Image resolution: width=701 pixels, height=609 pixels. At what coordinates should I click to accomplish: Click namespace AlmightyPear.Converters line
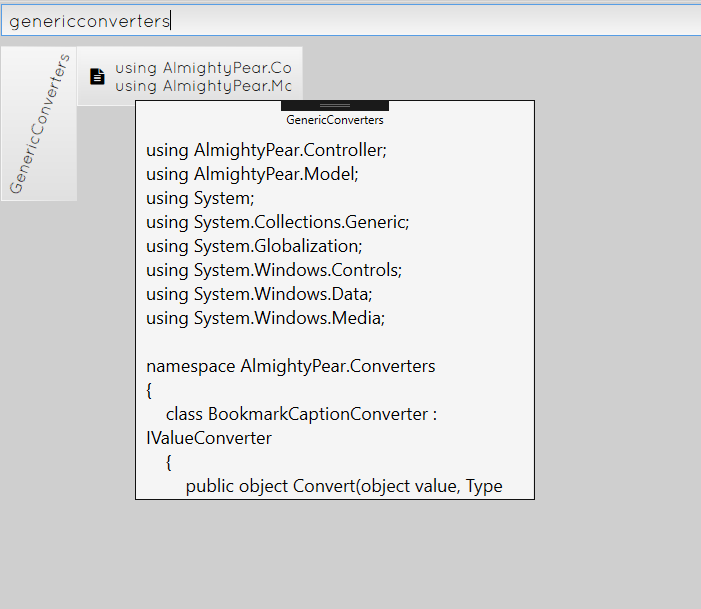click(291, 366)
